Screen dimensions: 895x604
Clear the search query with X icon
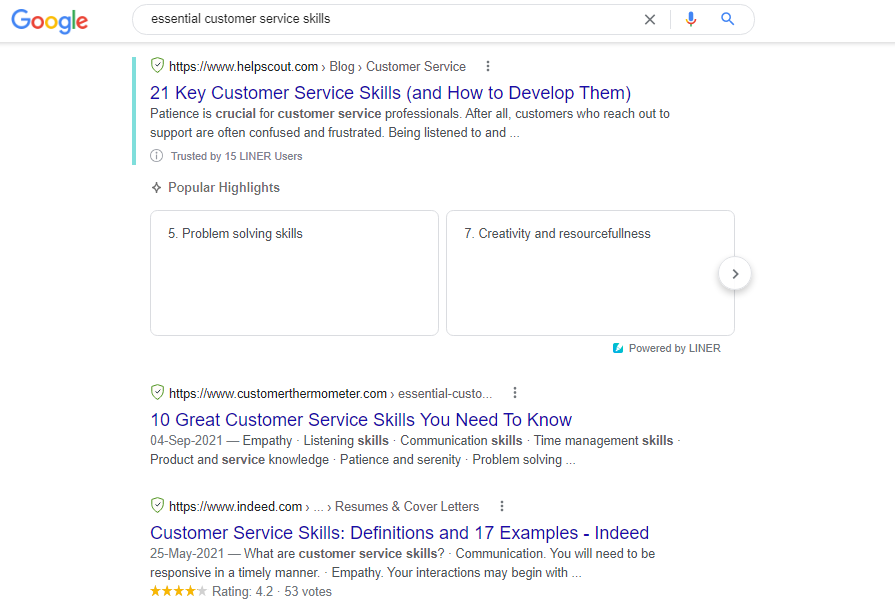click(650, 19)
